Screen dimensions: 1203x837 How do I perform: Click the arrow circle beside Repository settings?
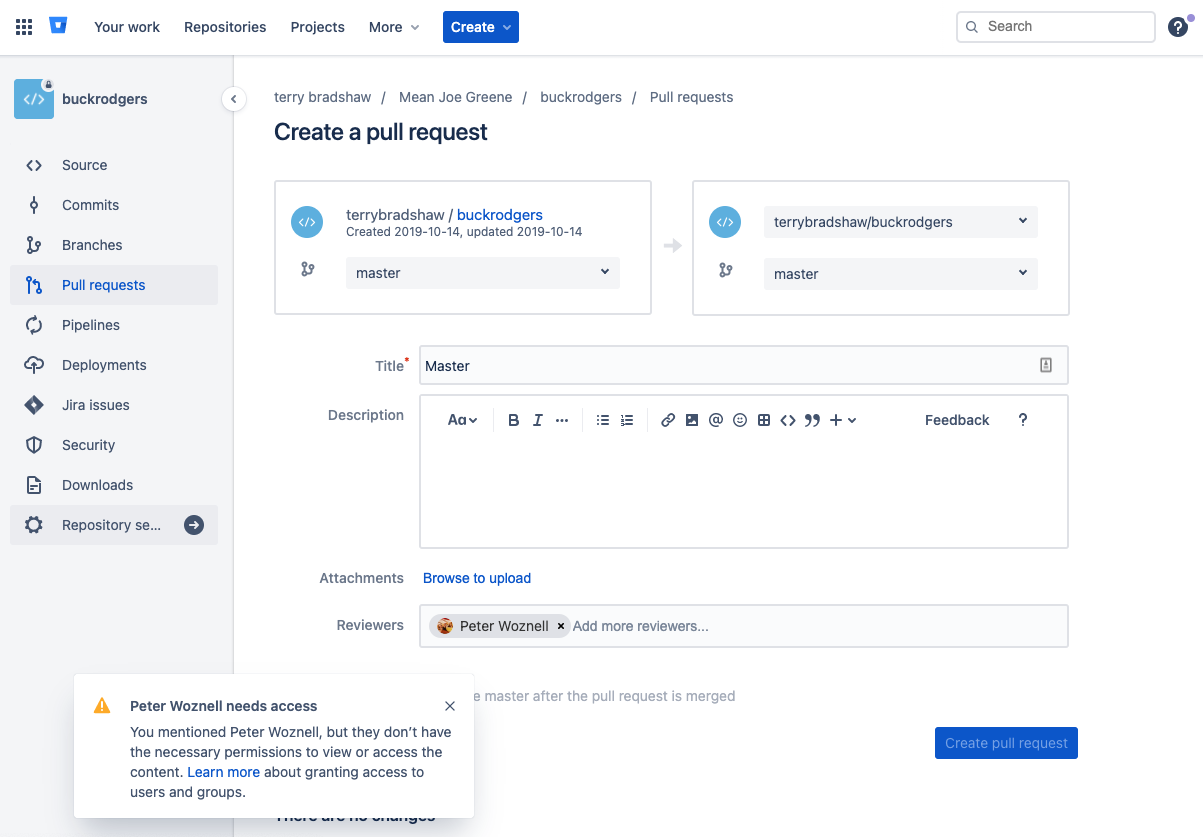tap(194, 525)
